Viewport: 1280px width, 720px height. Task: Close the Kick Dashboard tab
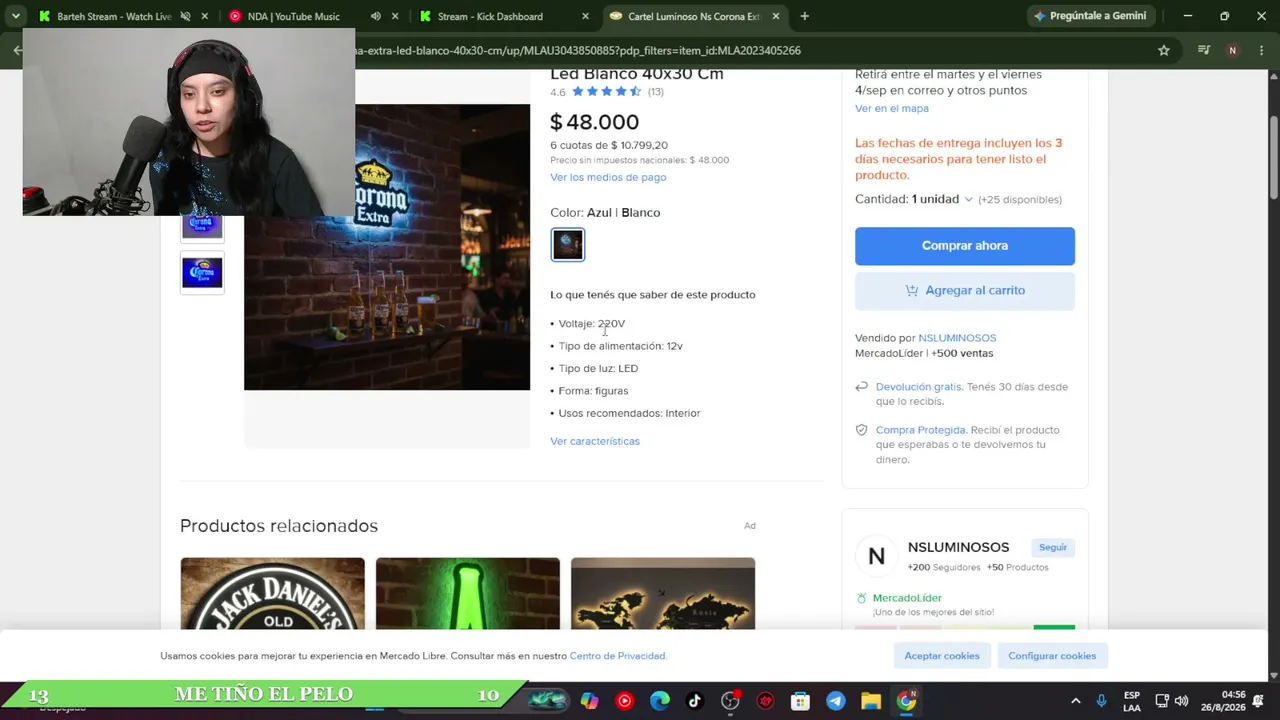tap(585, 16)
